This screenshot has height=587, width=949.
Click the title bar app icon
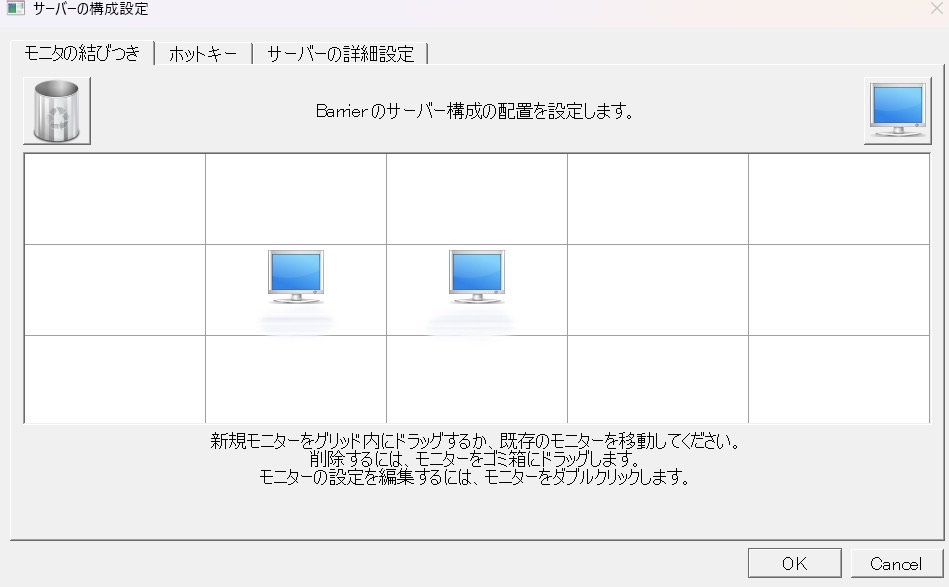pyautogui.click(x=15, y=8)
